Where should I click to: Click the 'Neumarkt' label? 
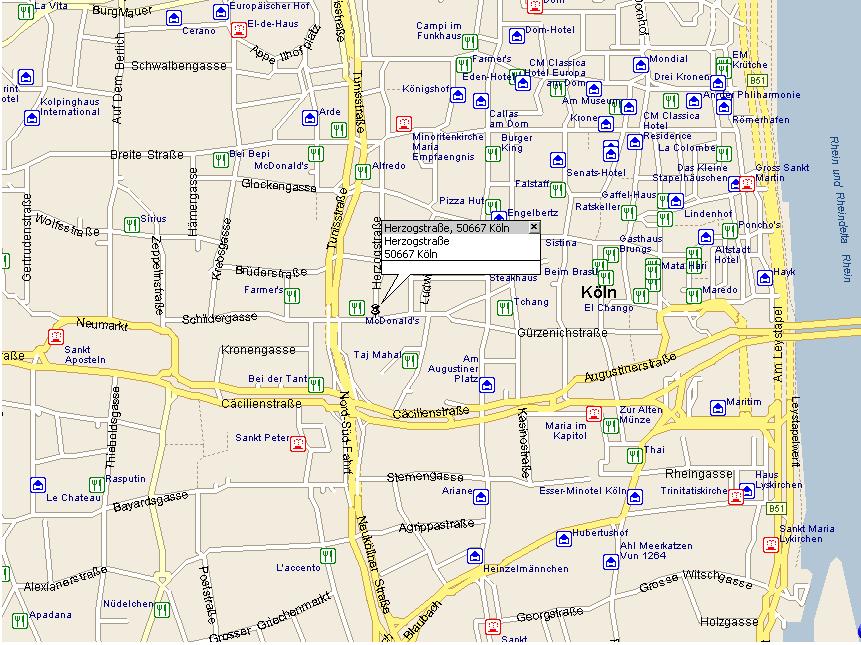[102, 324]
